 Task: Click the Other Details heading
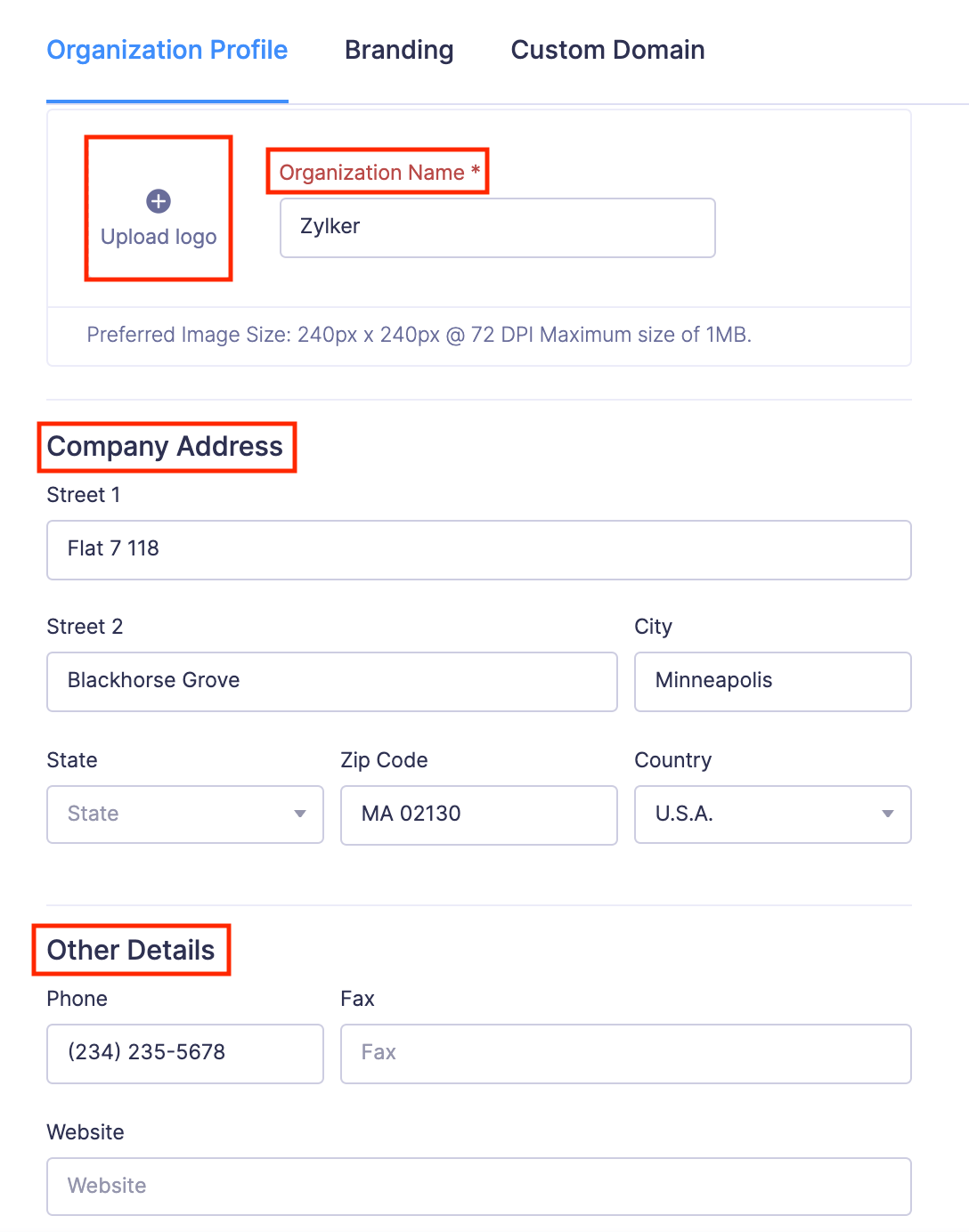click(131, 950)
